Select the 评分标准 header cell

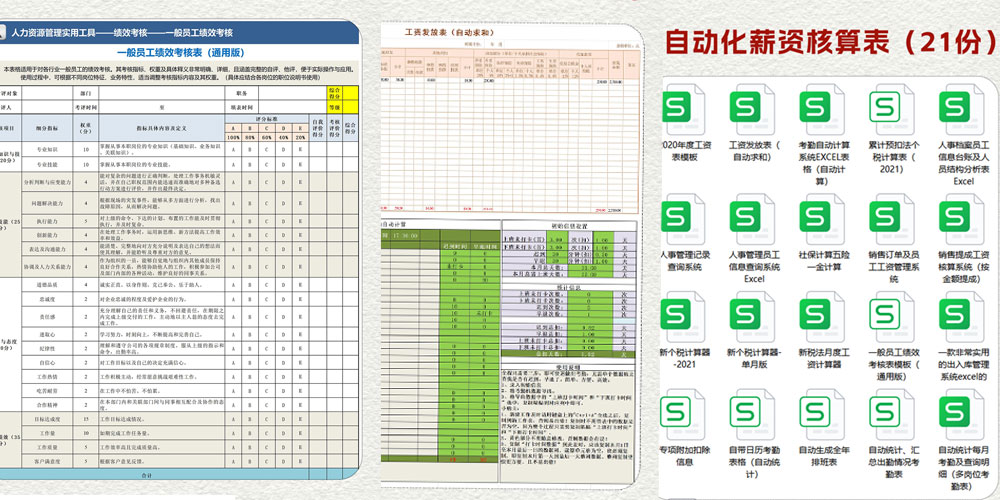[x=267, y=119]
